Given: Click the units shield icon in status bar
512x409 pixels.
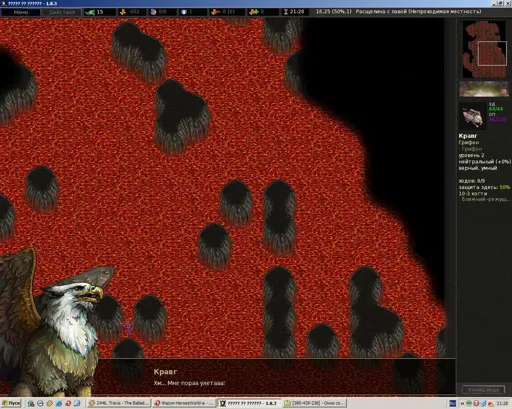Looking at the screenshot, I should pos(184,12).
